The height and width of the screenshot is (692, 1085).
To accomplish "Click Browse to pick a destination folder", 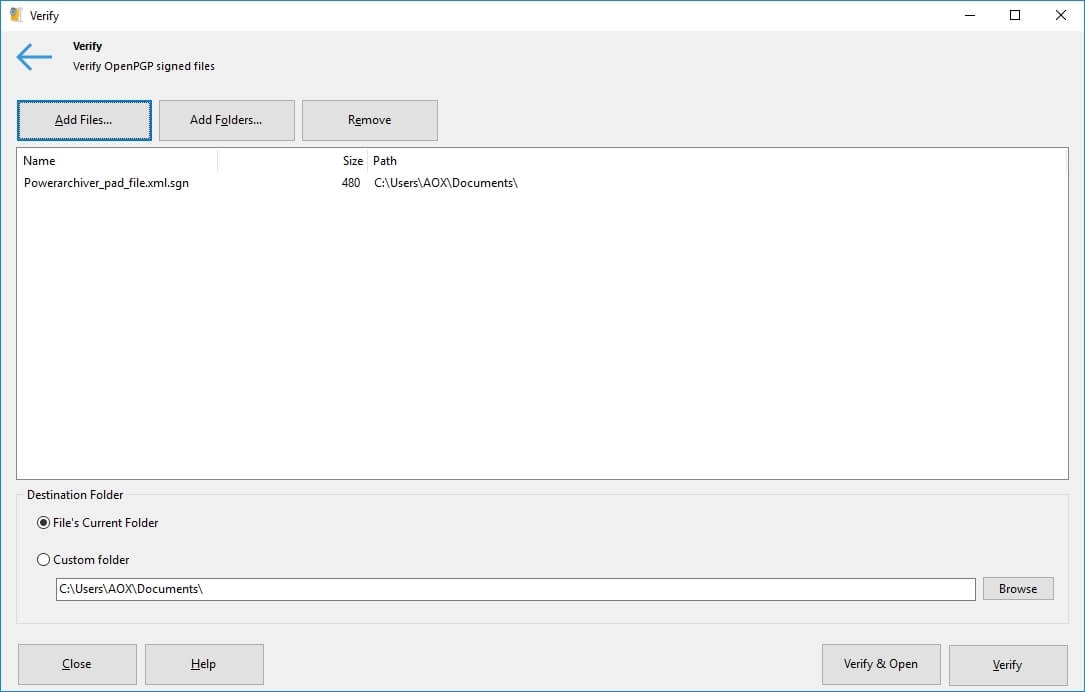I will pyautogui.click(x=1017, y=589).
